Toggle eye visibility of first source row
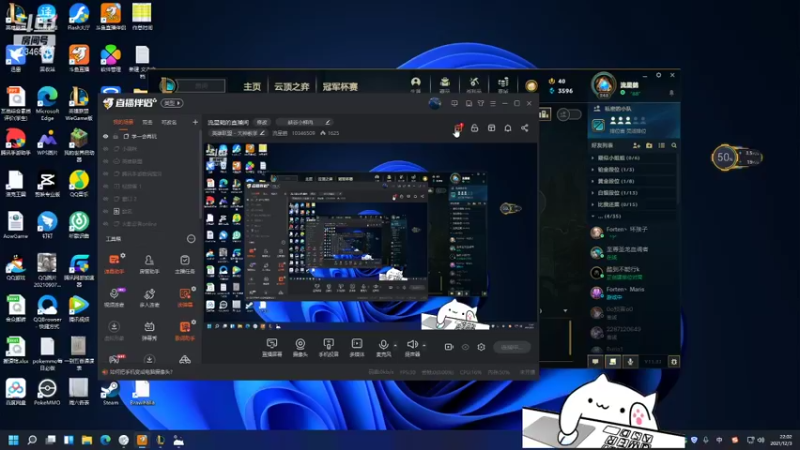The height and width of the screenshot is (450, 800). coord(106,137)
